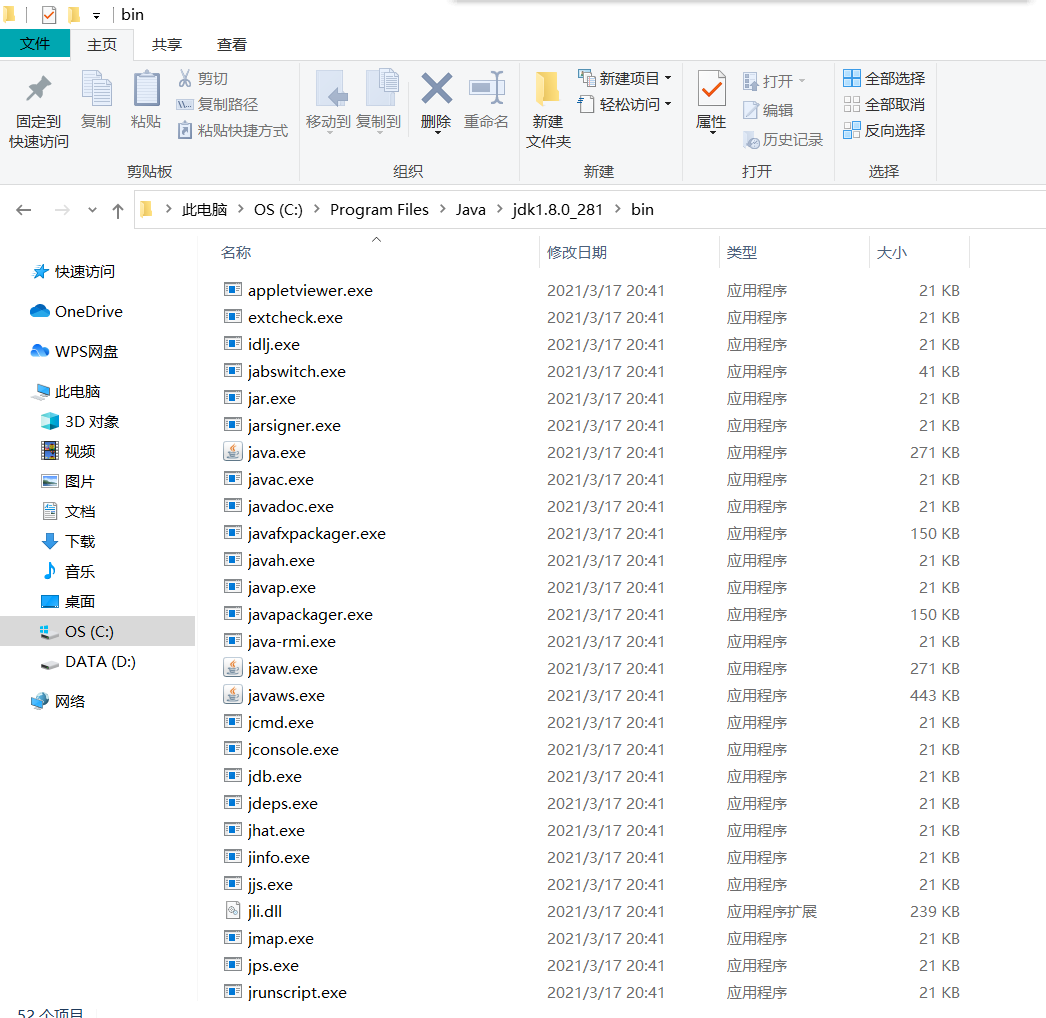Click the Edit icon in Open group
This screenshot has width=1046, height=1018.
pos(750,110)
